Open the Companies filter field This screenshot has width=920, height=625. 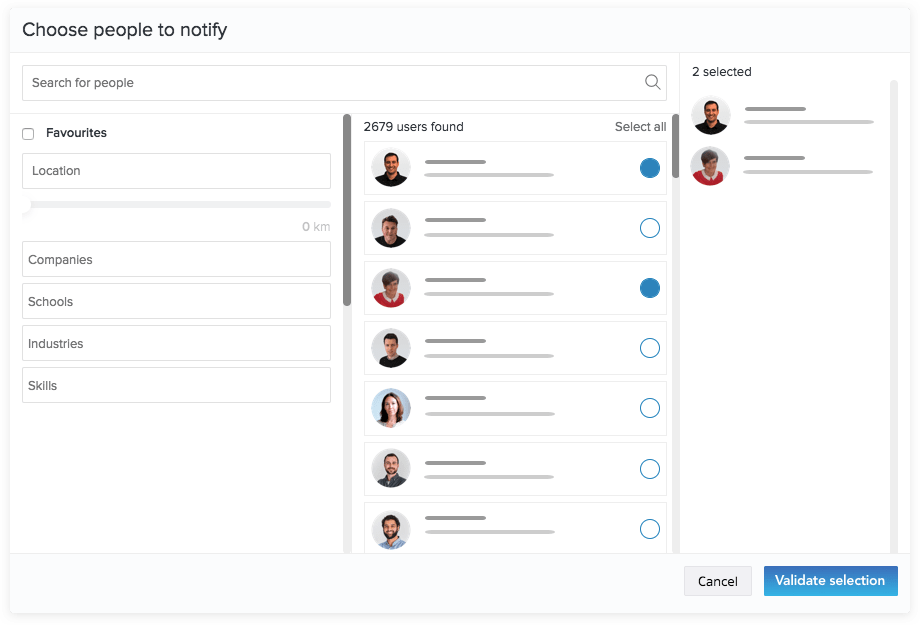point(176,259)
